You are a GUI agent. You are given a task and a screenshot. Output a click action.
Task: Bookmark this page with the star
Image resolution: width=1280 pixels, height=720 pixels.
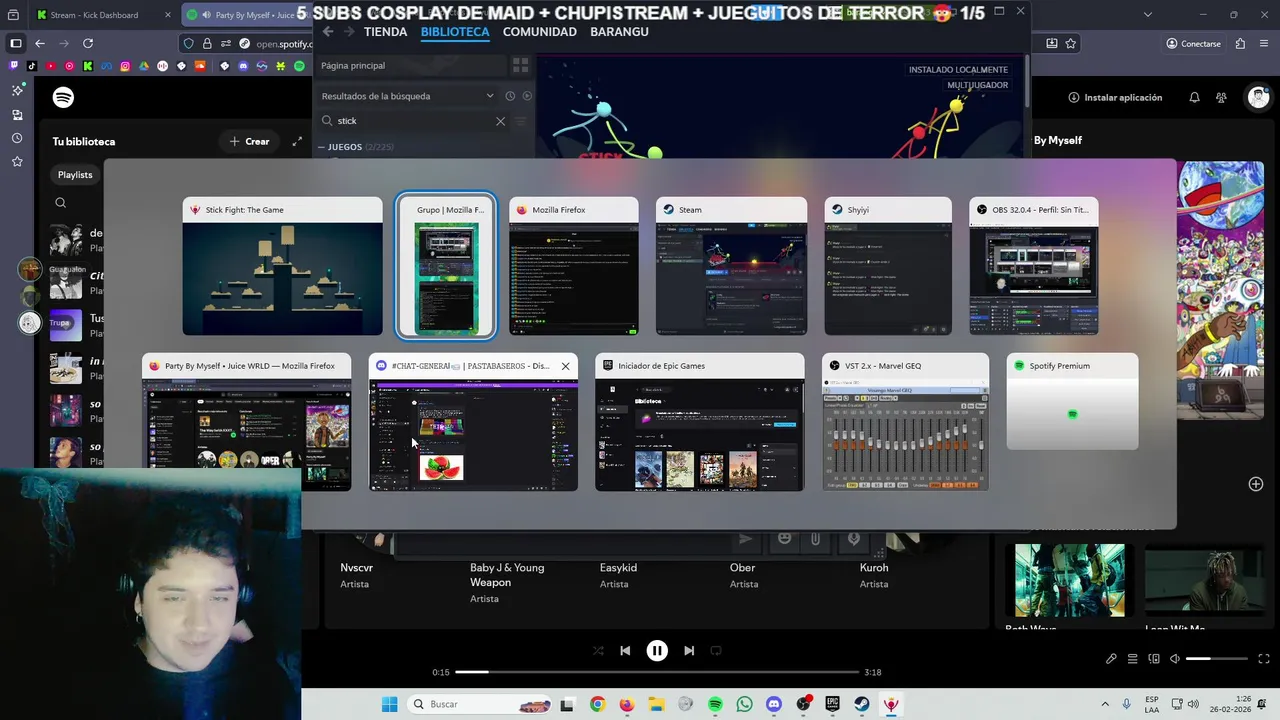coord(1071,43)
